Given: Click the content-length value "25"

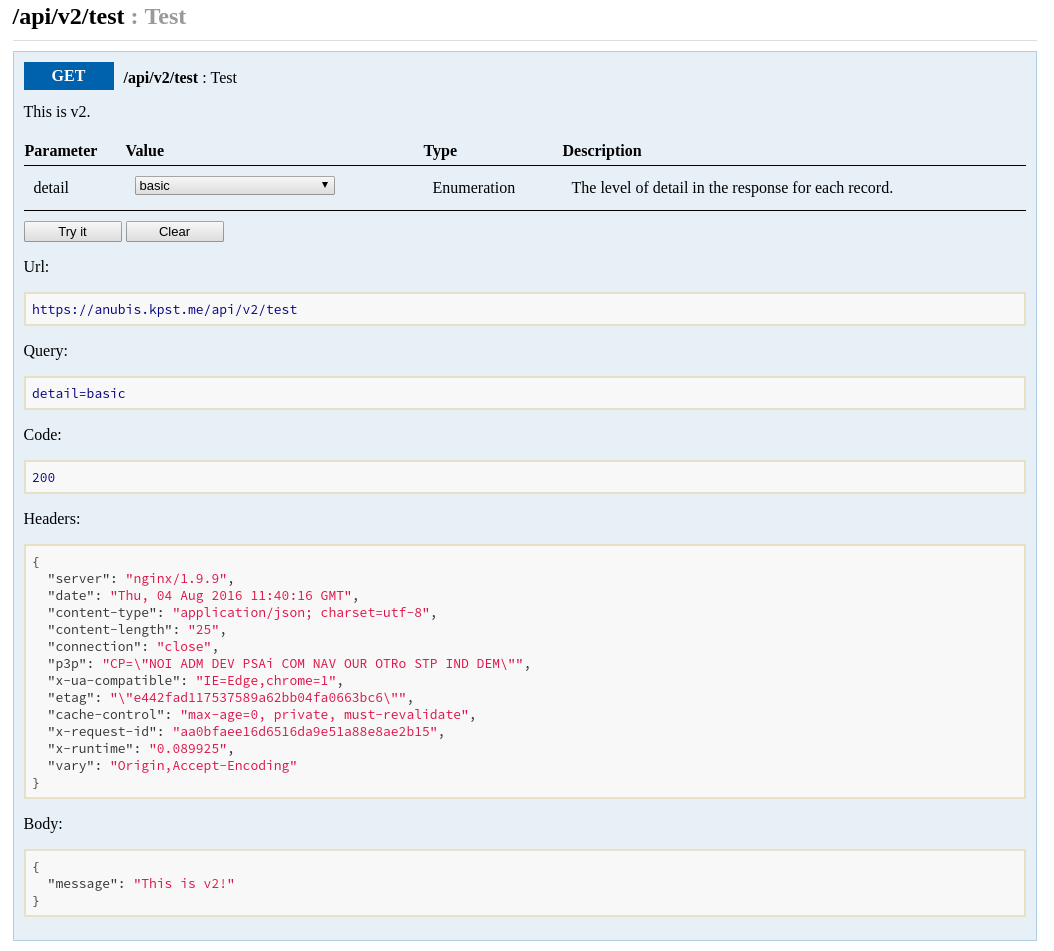Looking at the screenshot, I should (x=204, y=630).
